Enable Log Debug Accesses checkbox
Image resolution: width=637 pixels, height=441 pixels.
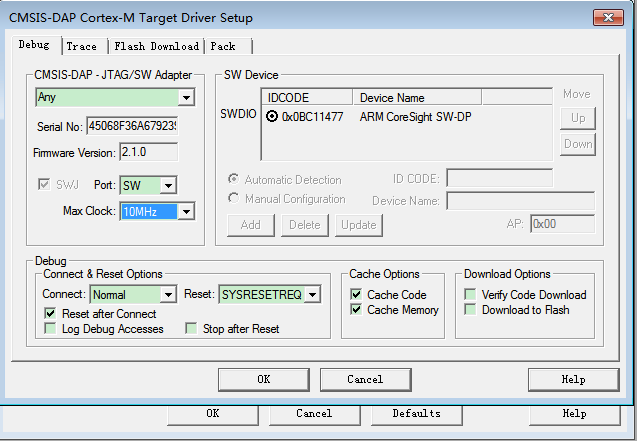pyautogui.click(x=50, y=328)
